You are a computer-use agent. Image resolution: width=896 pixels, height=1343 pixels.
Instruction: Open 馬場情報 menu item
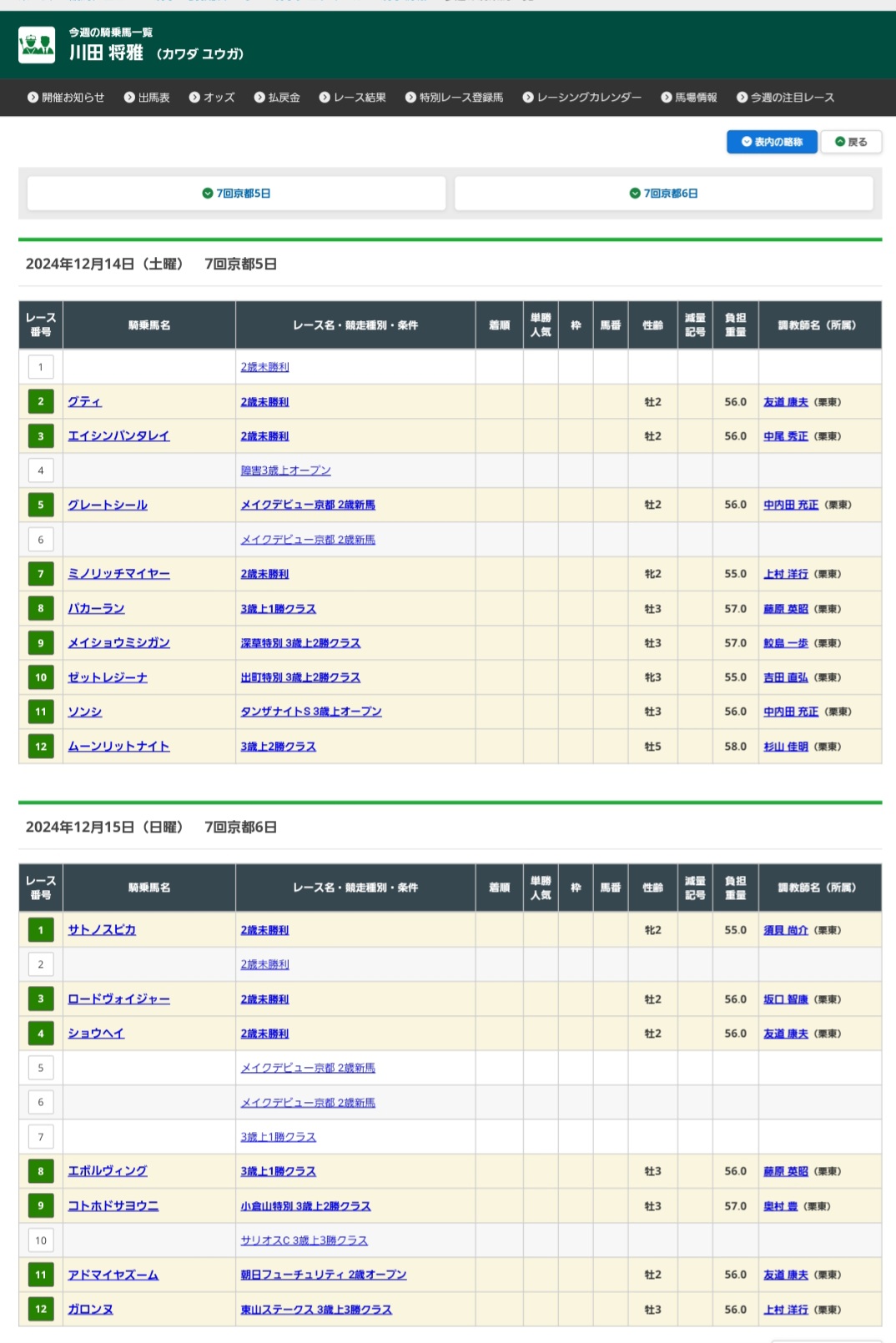click(x=689, y=98)
